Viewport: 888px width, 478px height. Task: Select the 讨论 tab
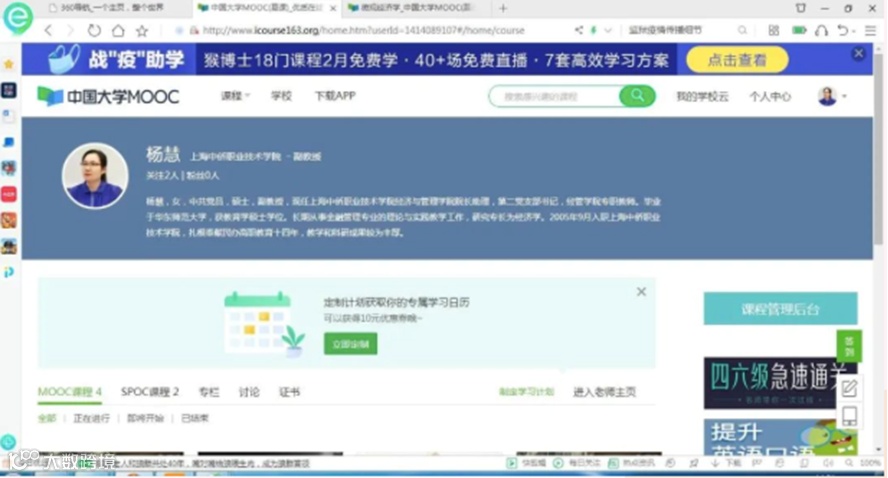point(249,392)
